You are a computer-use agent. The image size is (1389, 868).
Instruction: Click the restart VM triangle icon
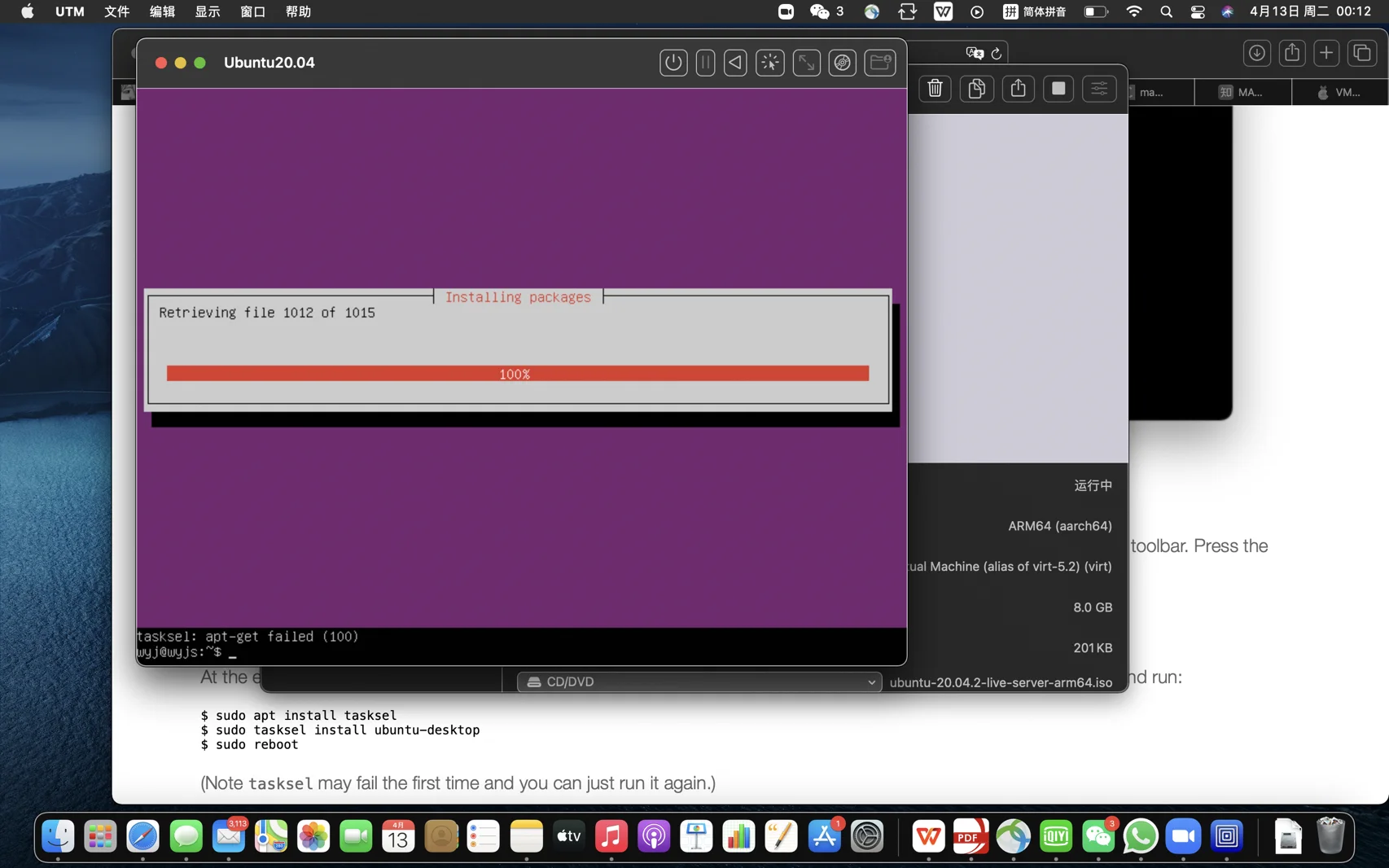tap(735, 63)
